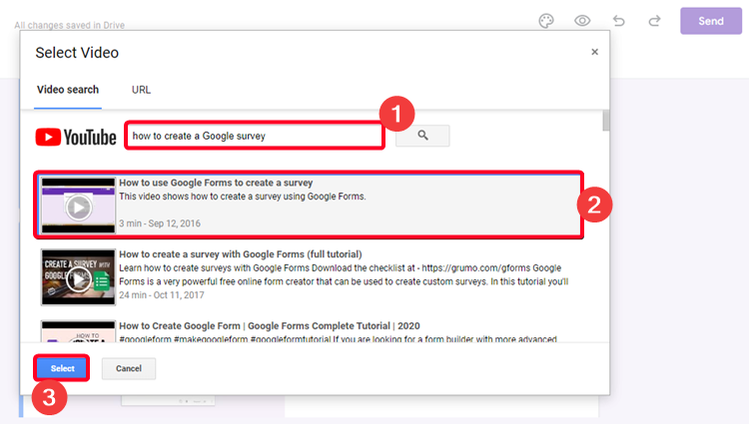This screenshot has height=424, width=749.
Task: Click the Send button
Action: 711,21
